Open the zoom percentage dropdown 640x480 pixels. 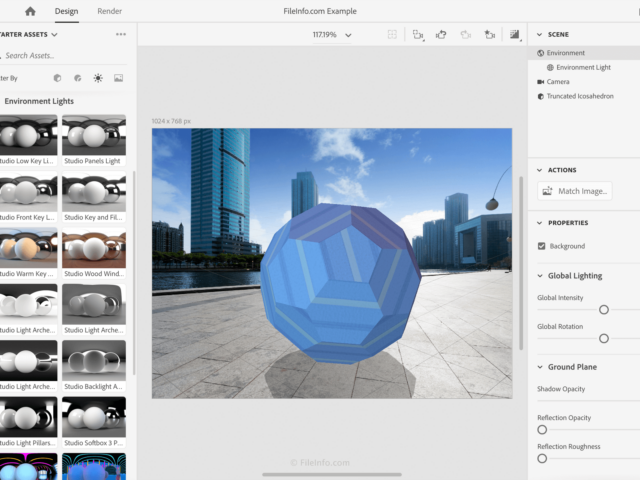coord(348,35)
